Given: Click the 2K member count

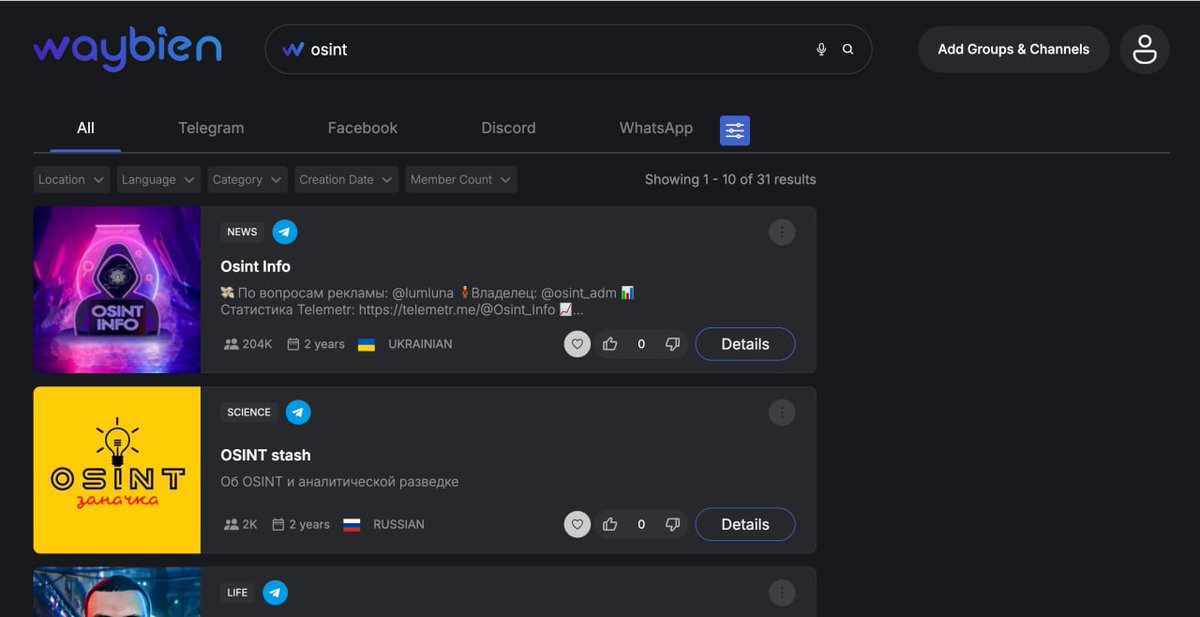Looking at the screenshot, I should coord(250,524).
